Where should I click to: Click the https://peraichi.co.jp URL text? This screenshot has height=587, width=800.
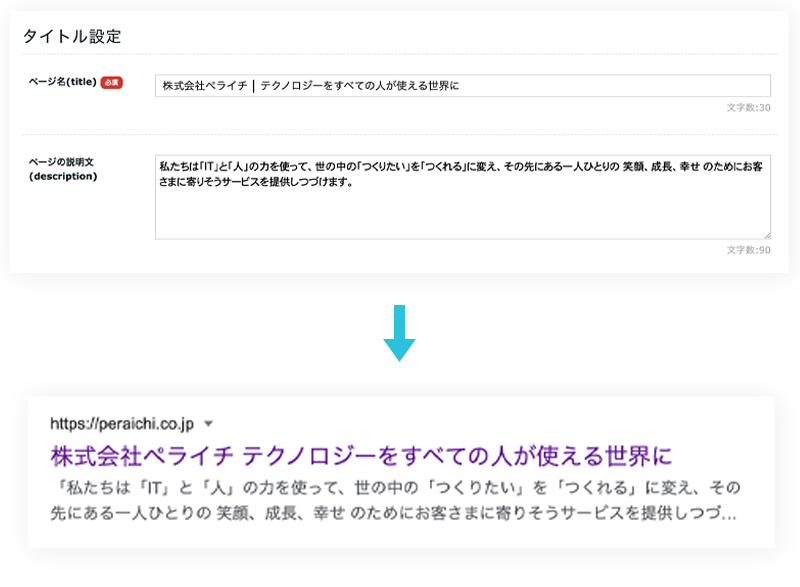[121, 423]
